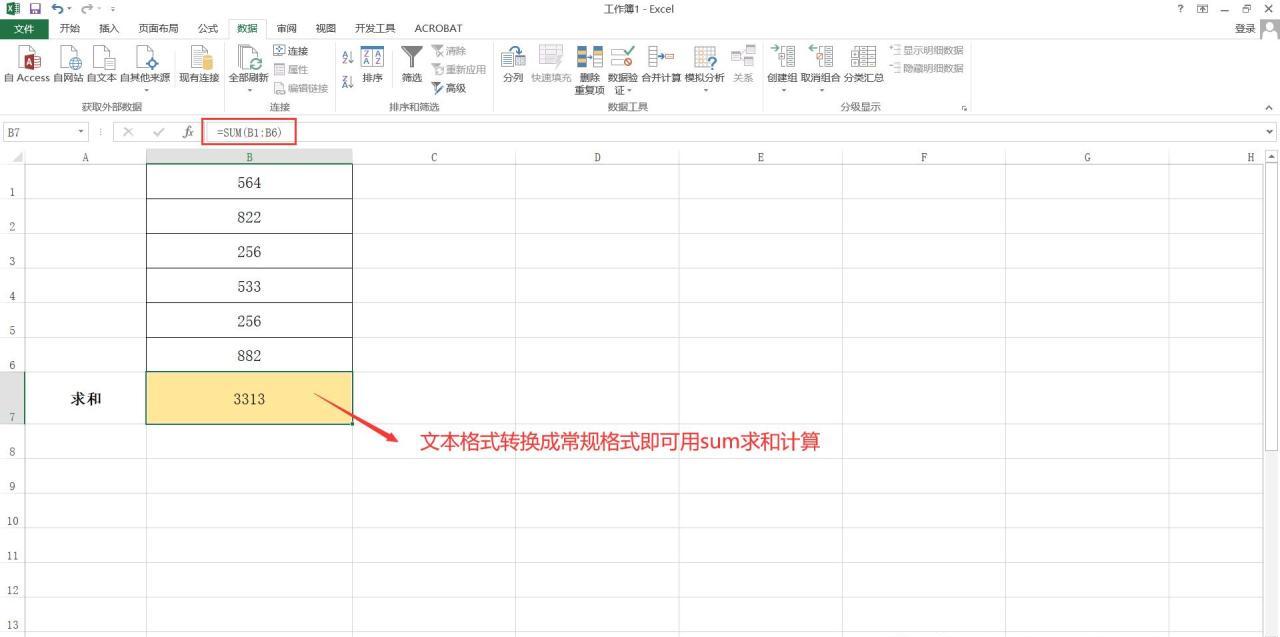Select column B header
Viewport: 1280px width, 637px height.
pyautogui.click(x=249, y=157)
